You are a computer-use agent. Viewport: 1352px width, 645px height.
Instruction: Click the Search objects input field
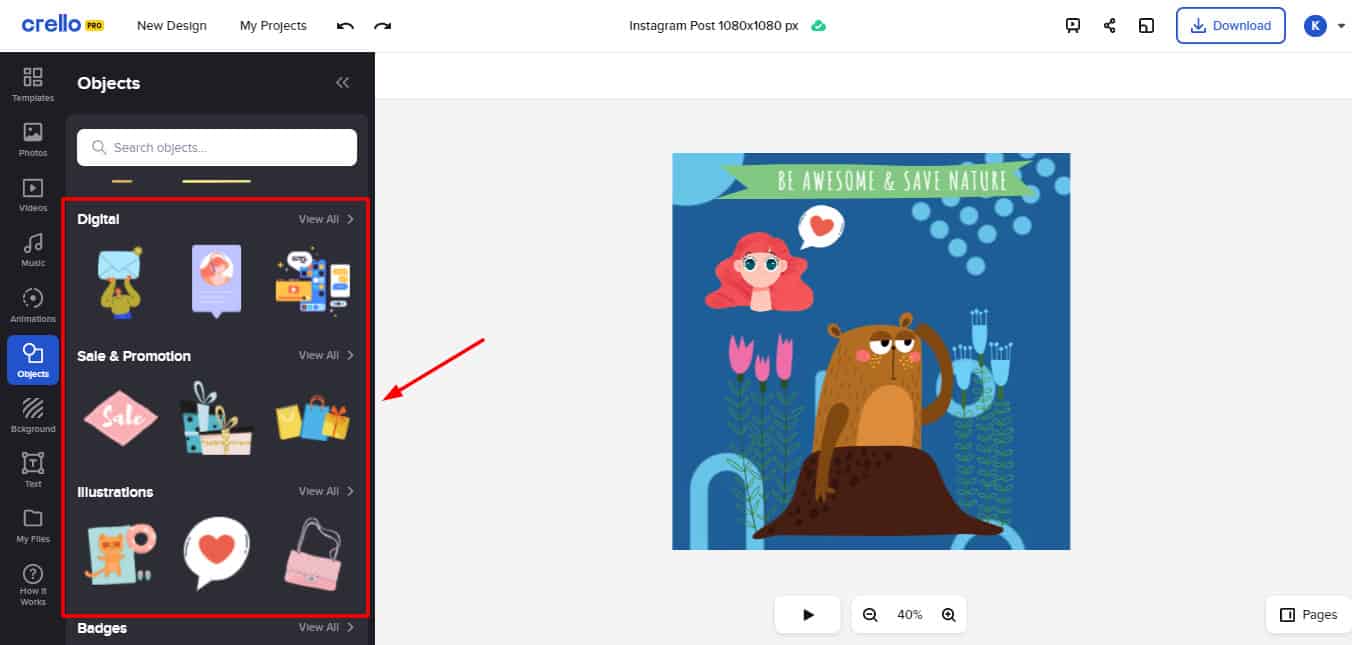pos(217,147)
